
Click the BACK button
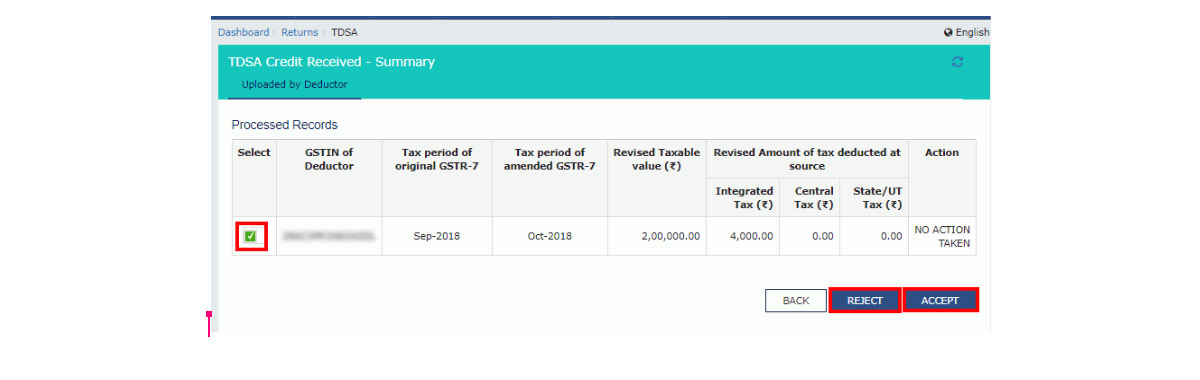(796, 300)
